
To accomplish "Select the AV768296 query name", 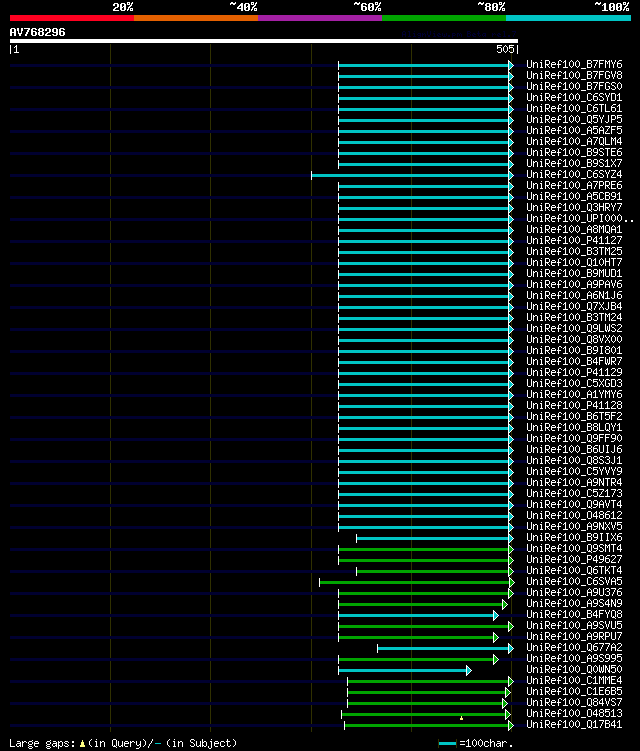I will coord(37,32).
